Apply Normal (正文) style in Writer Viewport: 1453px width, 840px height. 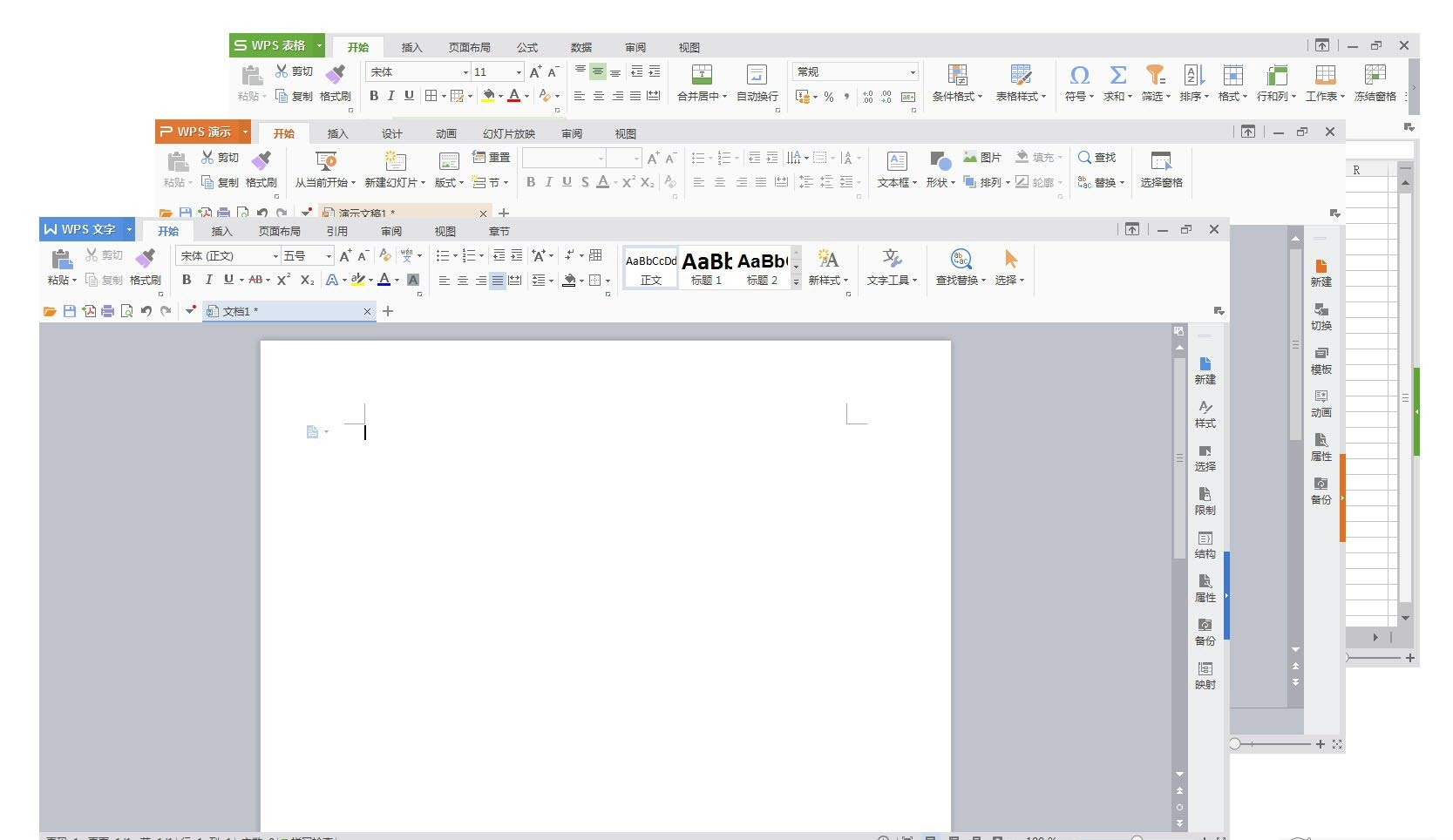[651, 268]
